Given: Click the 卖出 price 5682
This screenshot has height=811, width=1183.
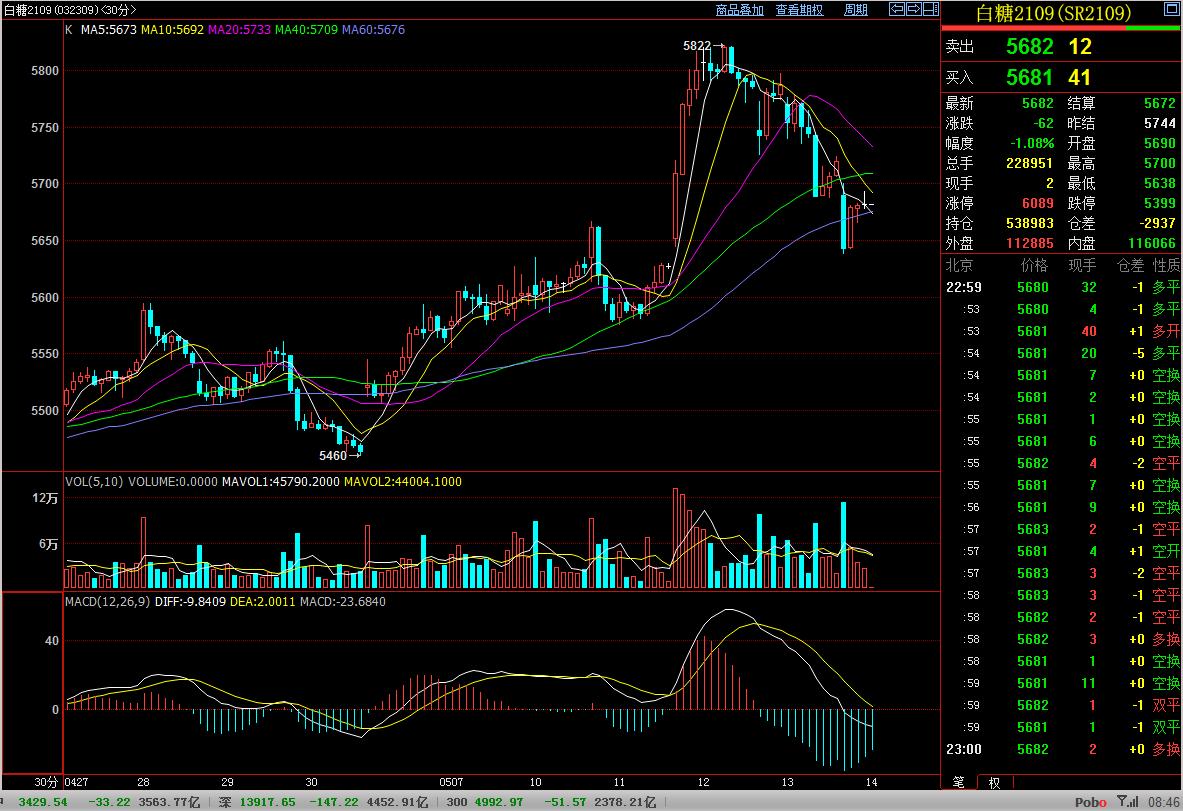Looking at the screenshot, I should click(1029, 47).
